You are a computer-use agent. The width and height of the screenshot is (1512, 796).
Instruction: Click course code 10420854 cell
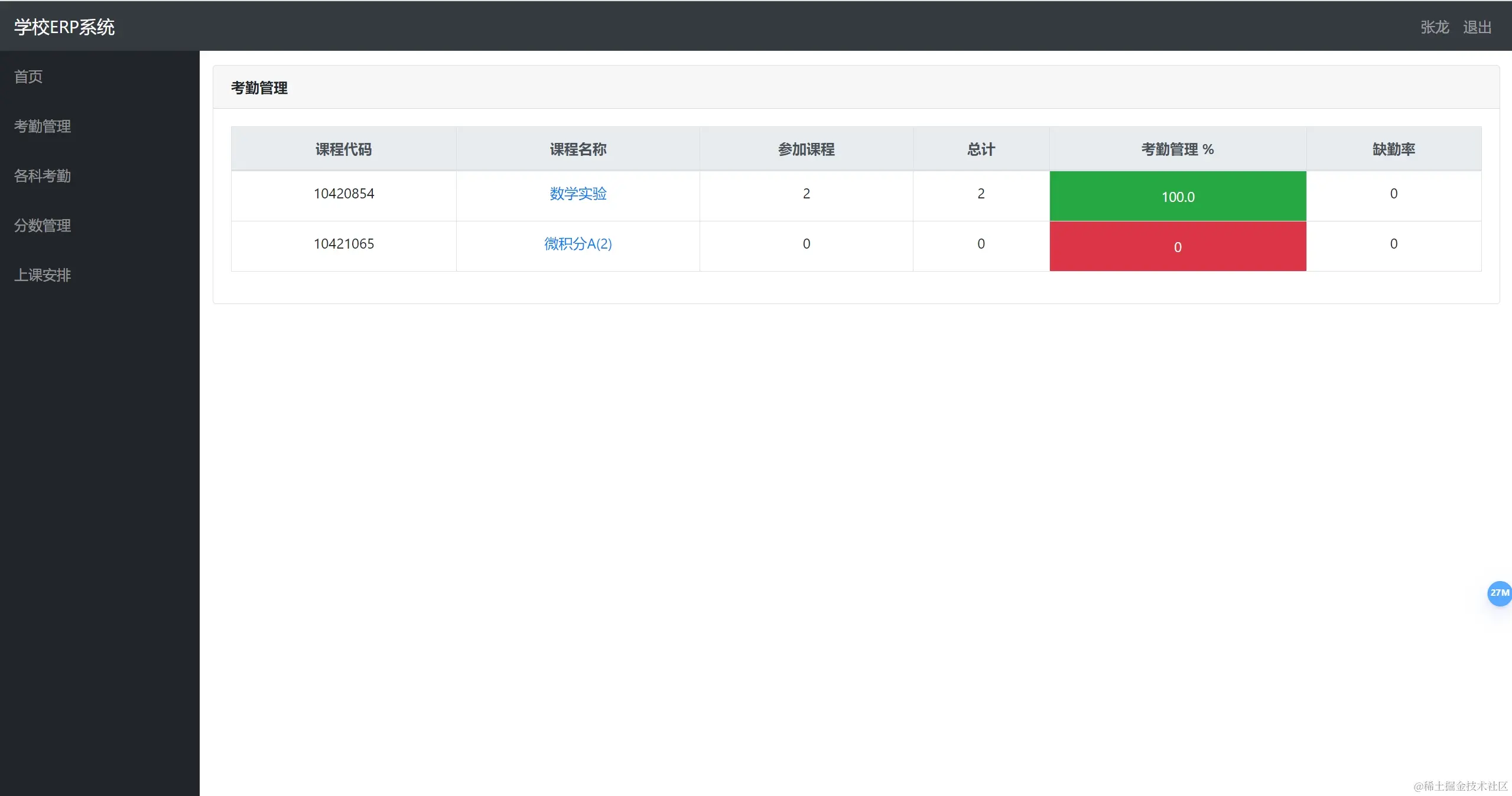point(344,194)
